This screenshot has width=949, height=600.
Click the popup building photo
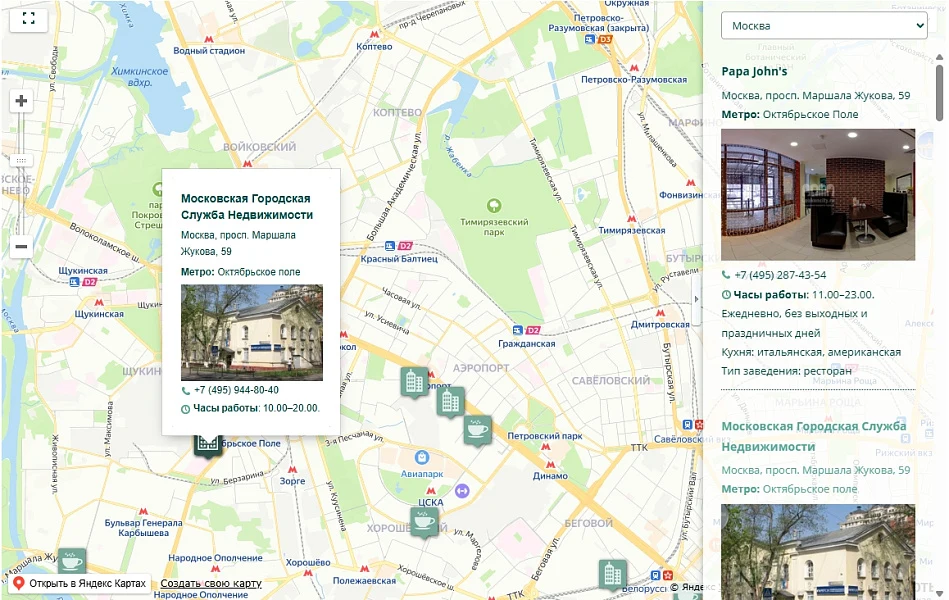(x=252, y=332)
